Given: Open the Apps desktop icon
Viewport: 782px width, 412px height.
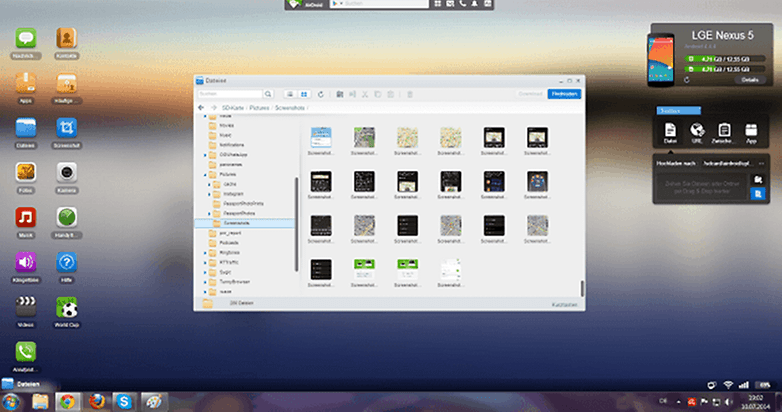Looking at the screenshot, I should (x=26, y=83).
